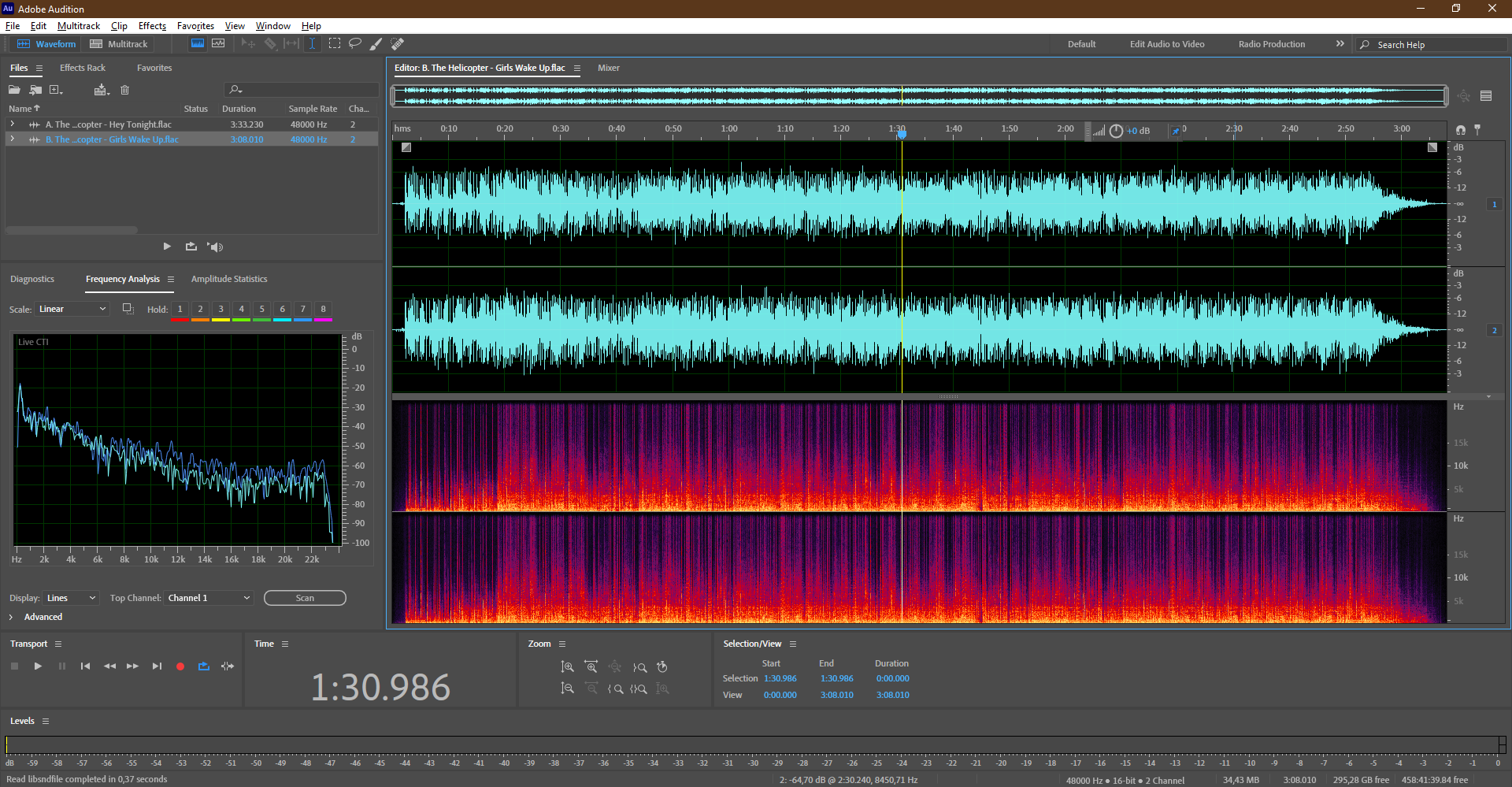Click the blue playhead marker on timeline
1512x787 pixels.
click(902, 134)
